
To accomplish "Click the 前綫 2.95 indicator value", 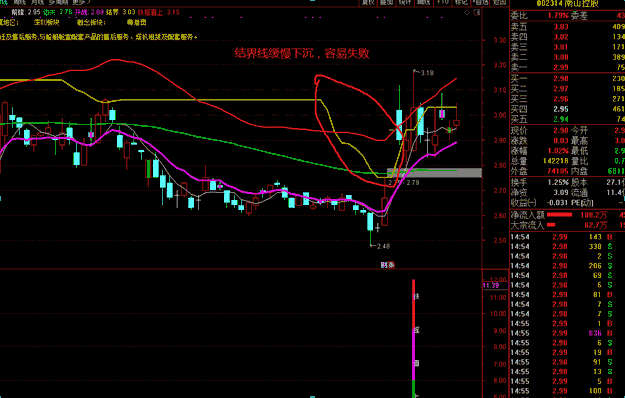I will pos(26,12).
